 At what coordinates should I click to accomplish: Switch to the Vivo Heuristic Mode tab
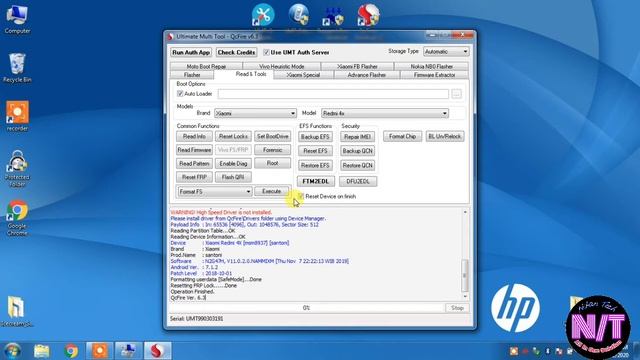click(282, 66)
